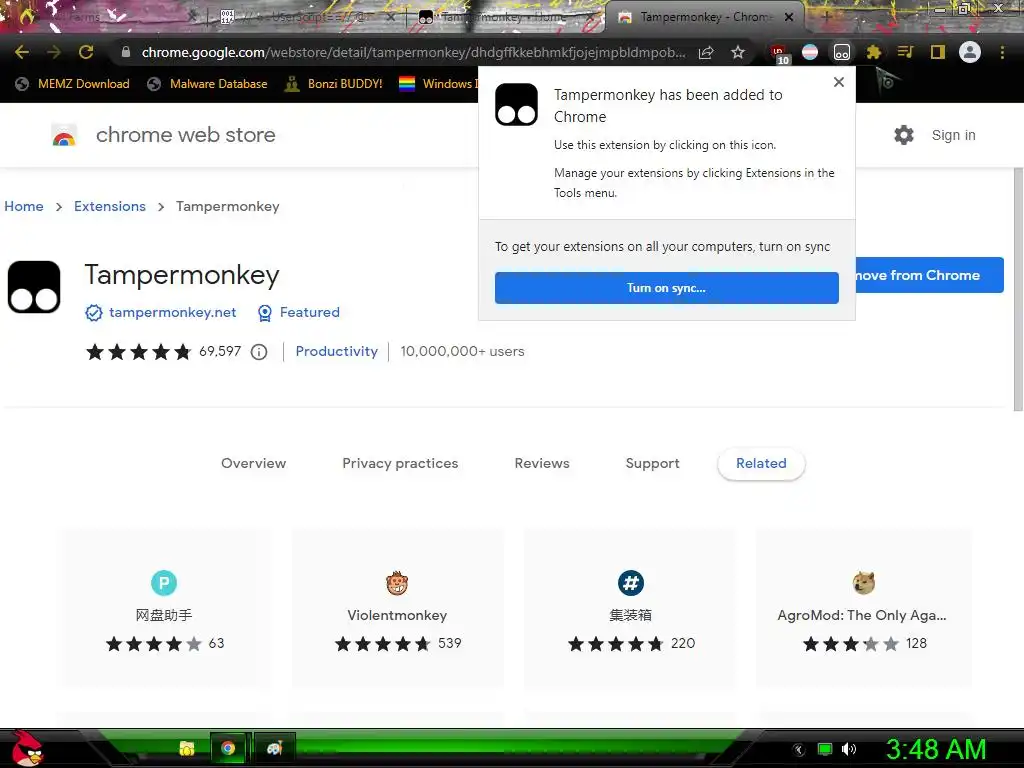Click the Featured badge
Viewport: 1024px width, 768px height.
point(298,313)
